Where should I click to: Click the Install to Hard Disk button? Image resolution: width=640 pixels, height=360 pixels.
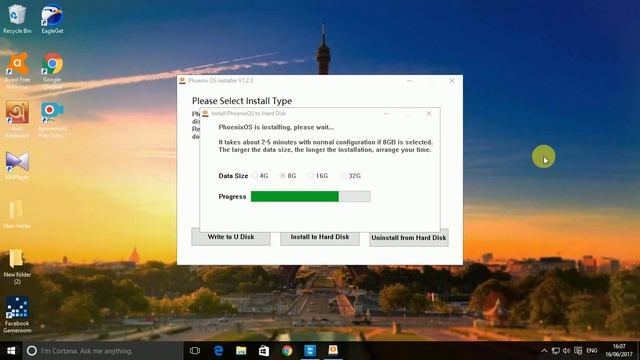click(320, 237)
